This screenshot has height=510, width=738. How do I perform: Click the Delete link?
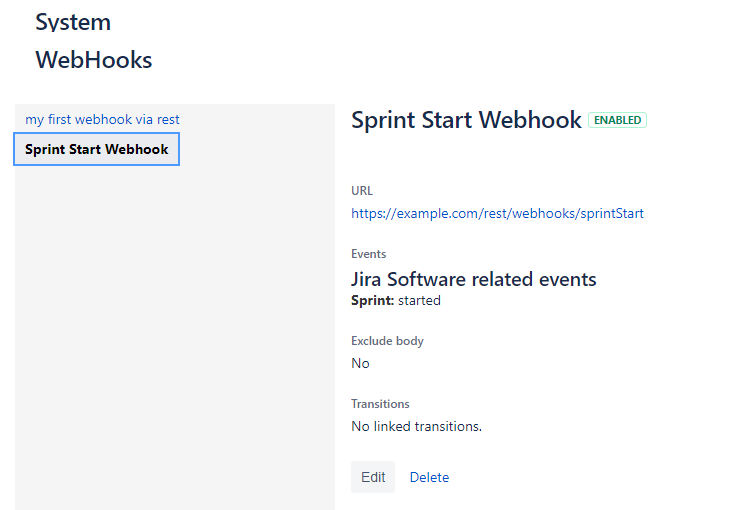pos(429,477)
